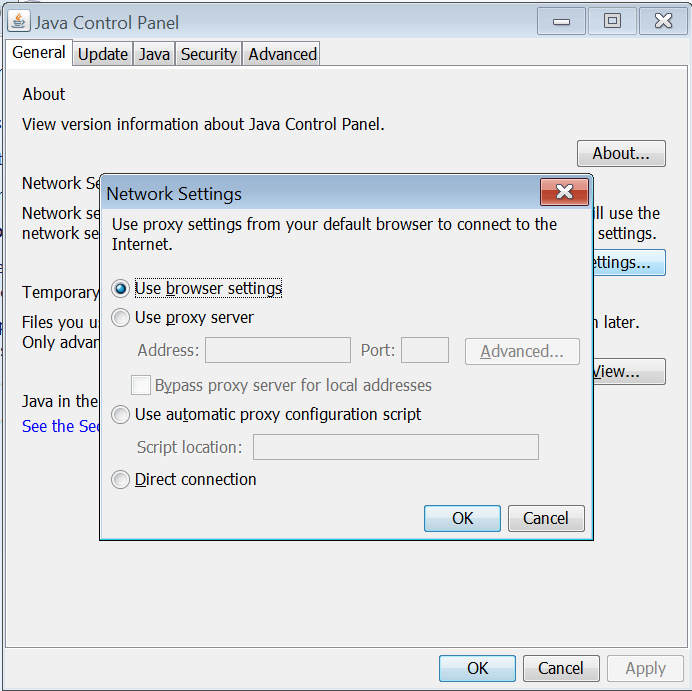Switch to the Advanced tab

(282, 54)
